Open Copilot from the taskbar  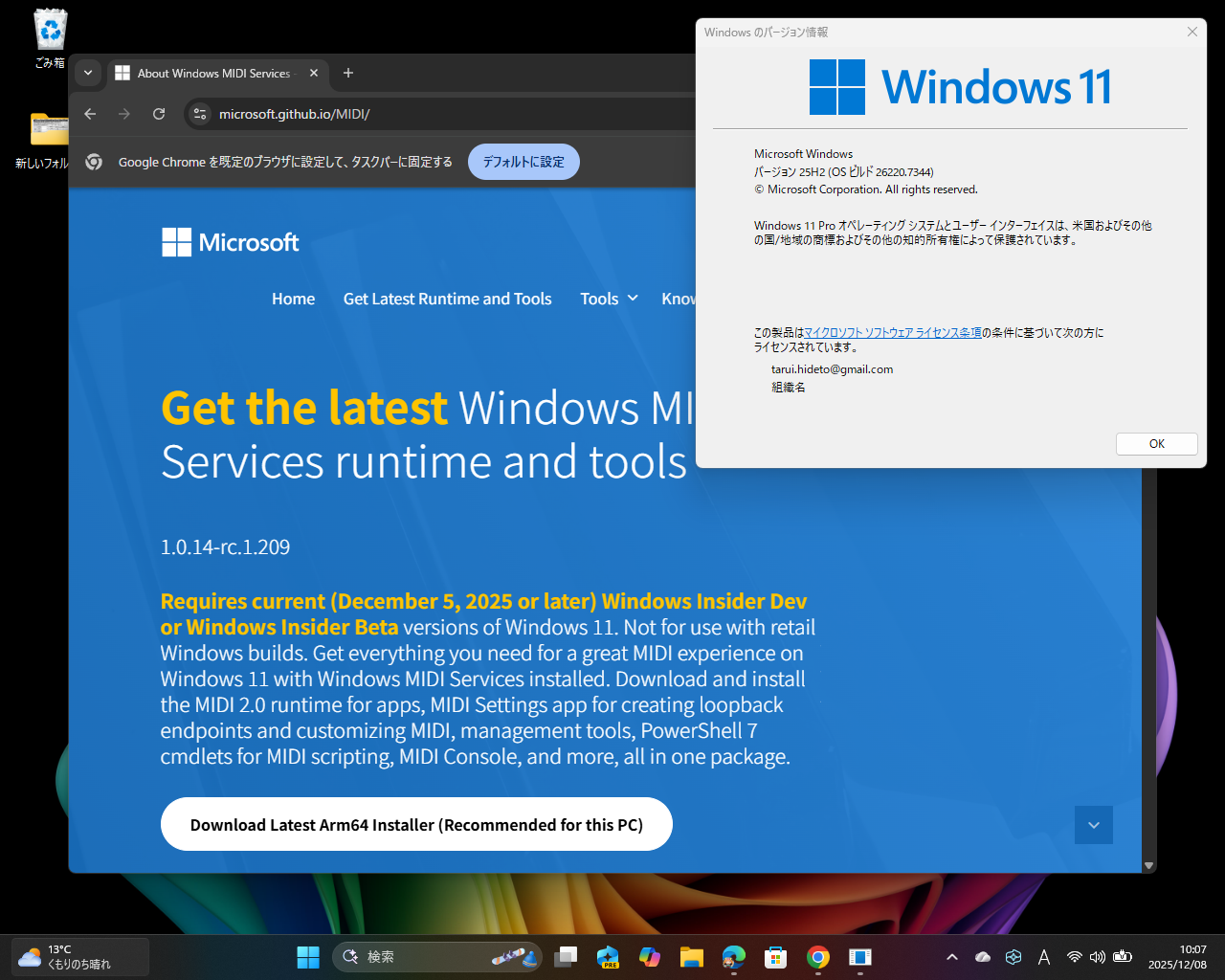click(x=650, y=956)
